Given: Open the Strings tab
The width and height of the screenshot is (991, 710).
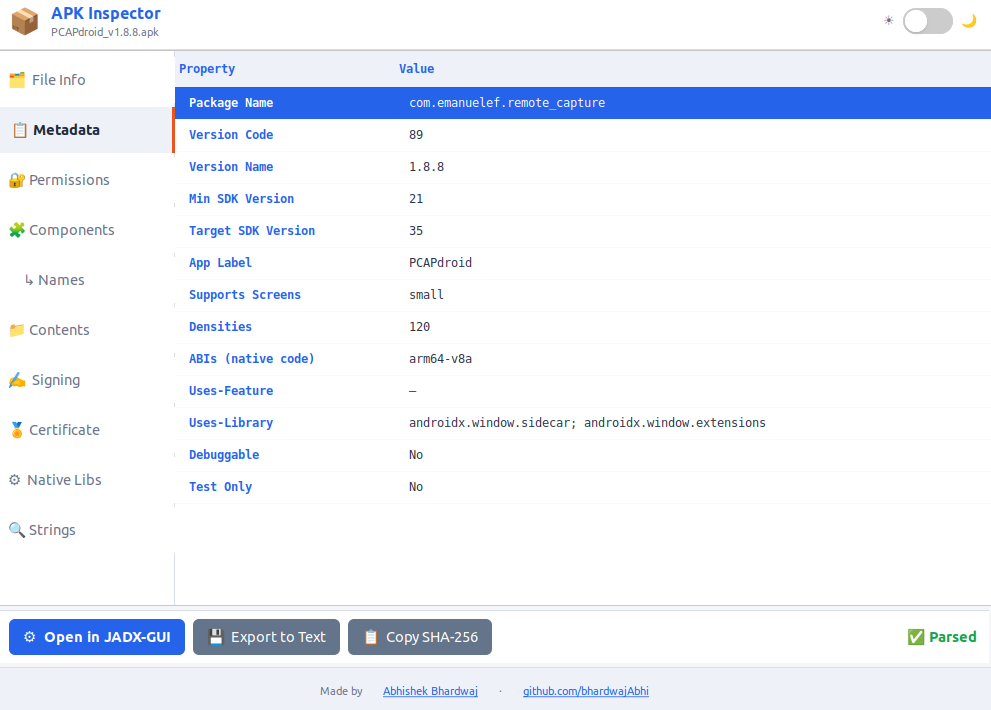Looking at the screenshot, I should coord(87,529).
